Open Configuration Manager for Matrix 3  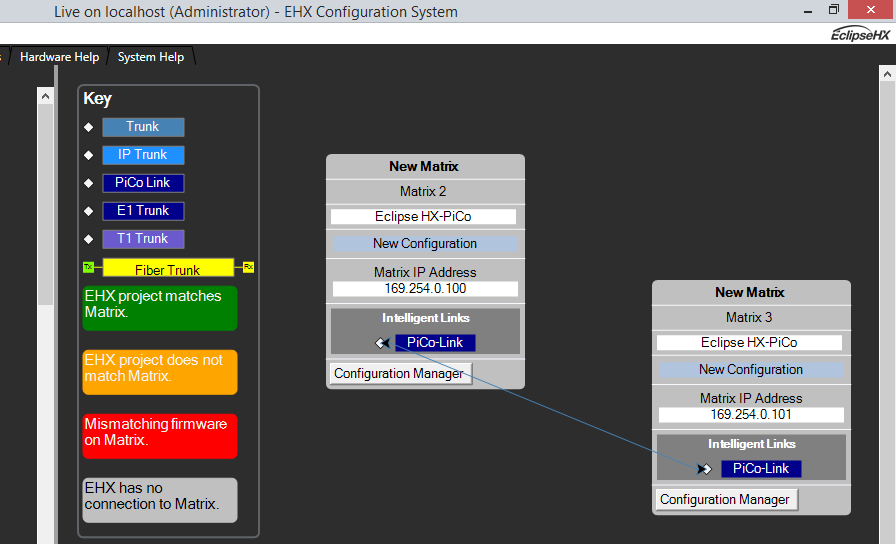725,500
